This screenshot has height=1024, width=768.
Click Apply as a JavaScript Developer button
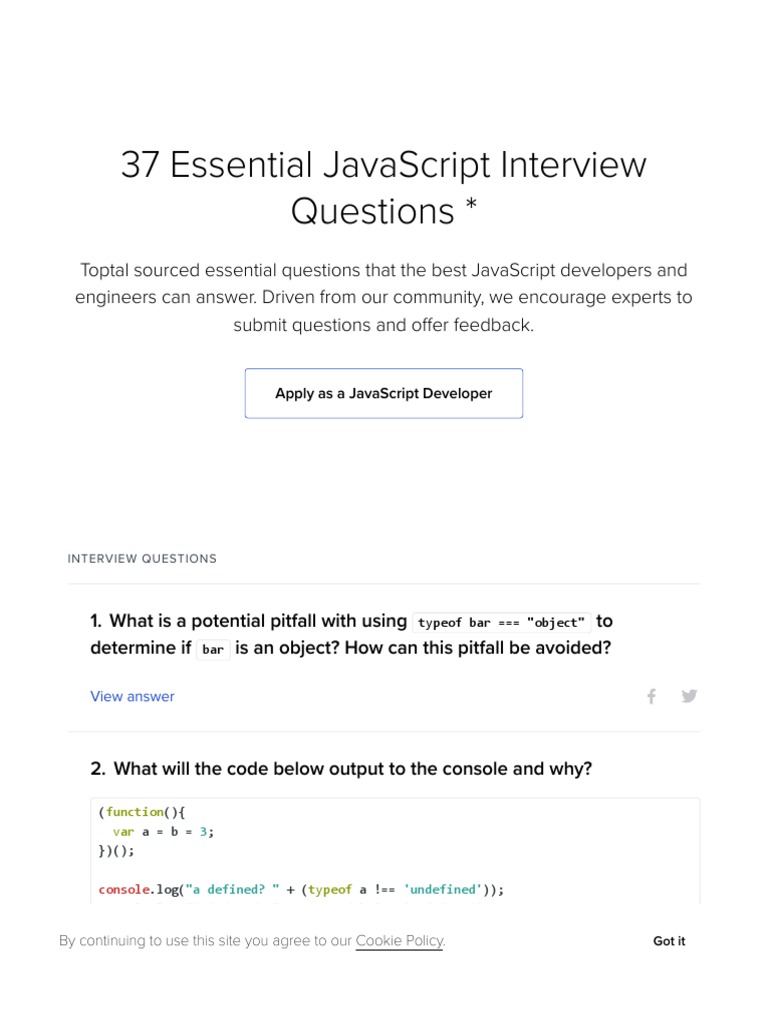(x=384, y=393)
